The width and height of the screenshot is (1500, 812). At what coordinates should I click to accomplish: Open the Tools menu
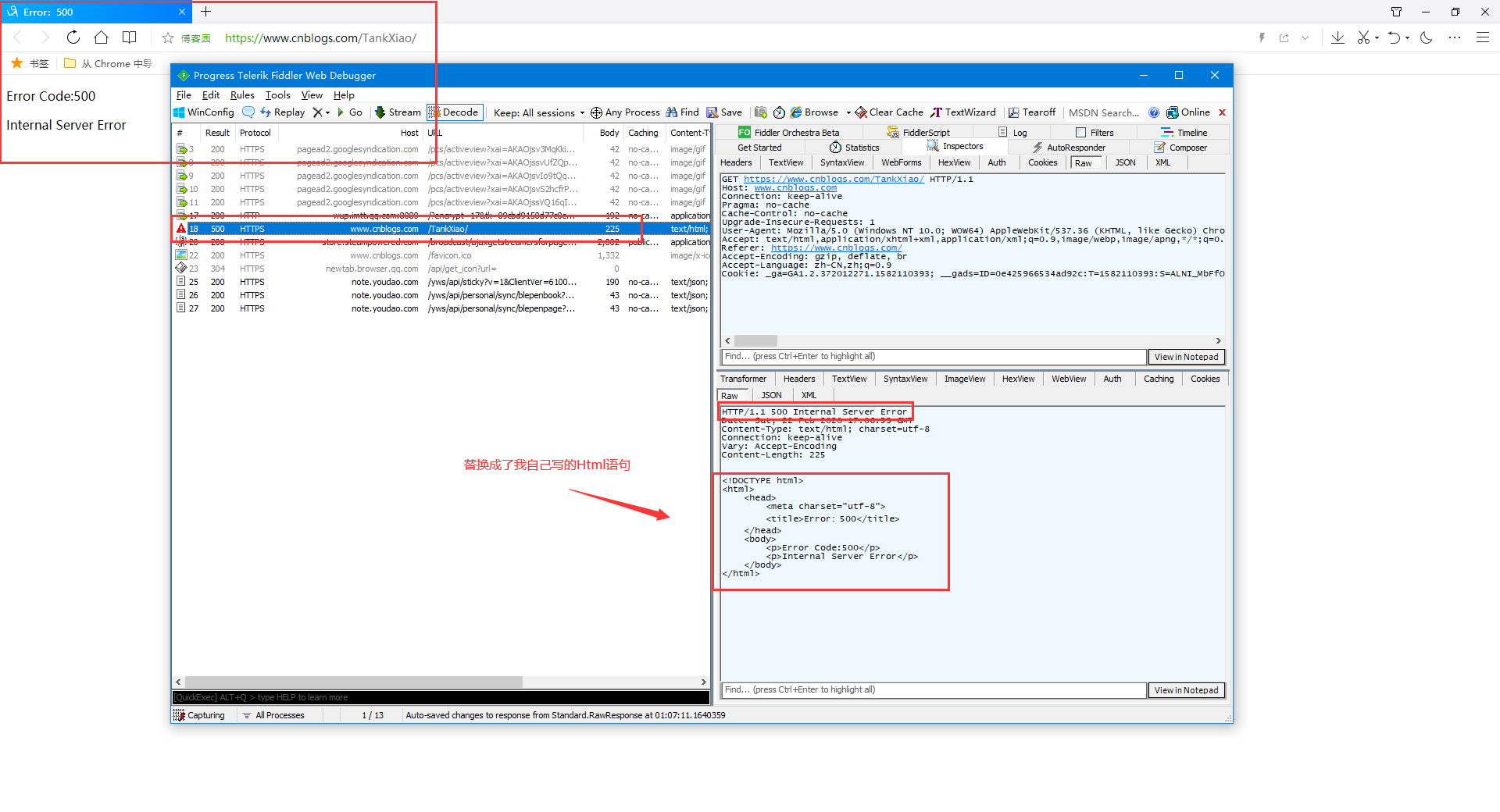[x=277, y=95]
